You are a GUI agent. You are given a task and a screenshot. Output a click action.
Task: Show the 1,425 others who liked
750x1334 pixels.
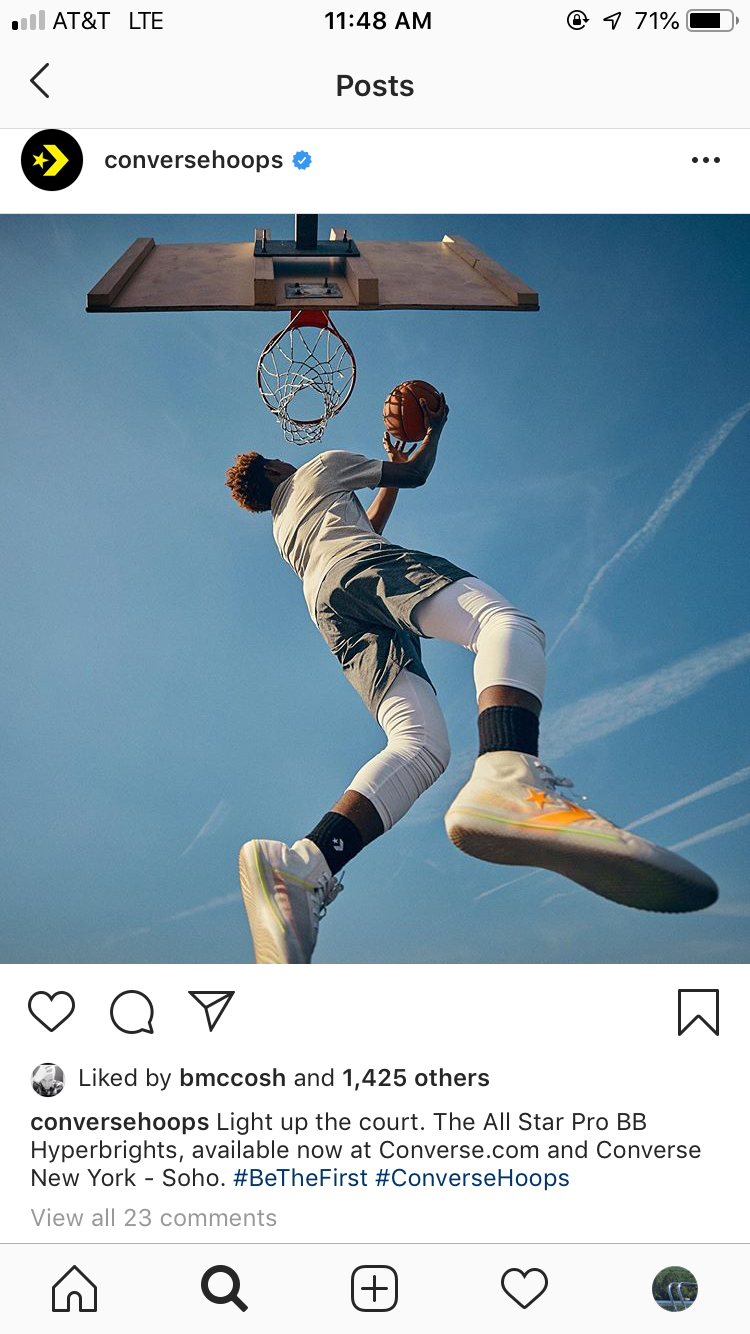click(416, 1078)
